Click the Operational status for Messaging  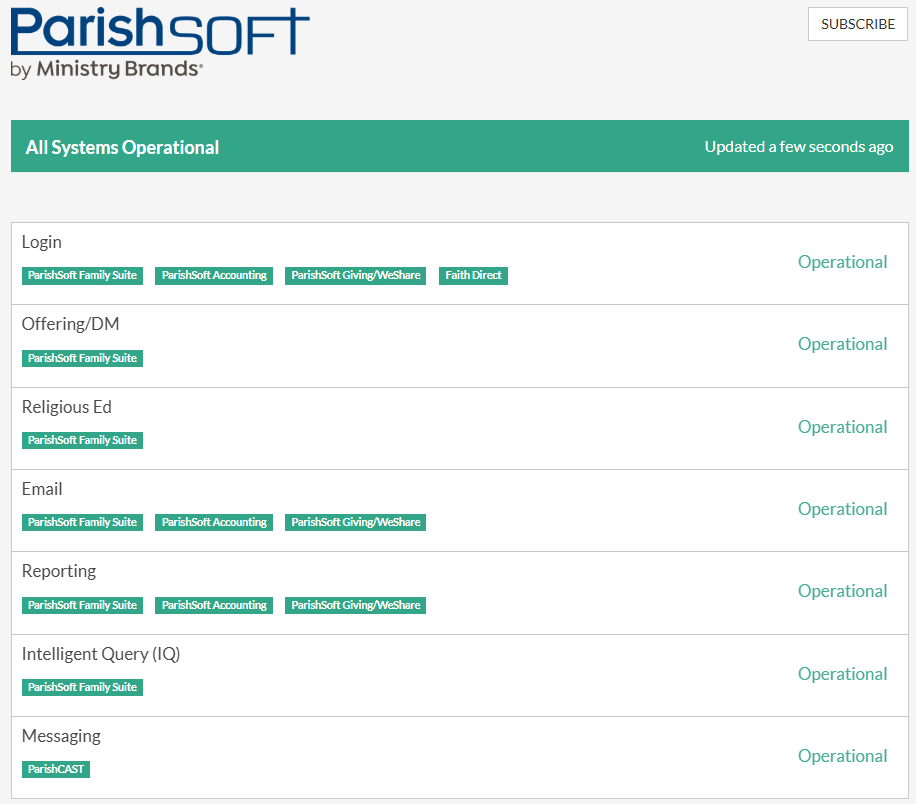[x=842, y=756]
